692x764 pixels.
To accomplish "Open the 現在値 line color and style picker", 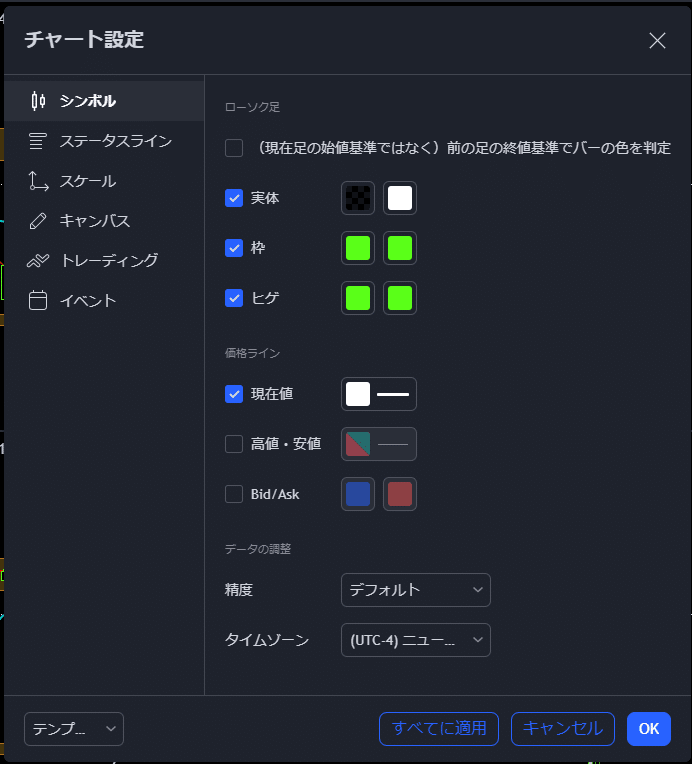I will pos(379,394).
